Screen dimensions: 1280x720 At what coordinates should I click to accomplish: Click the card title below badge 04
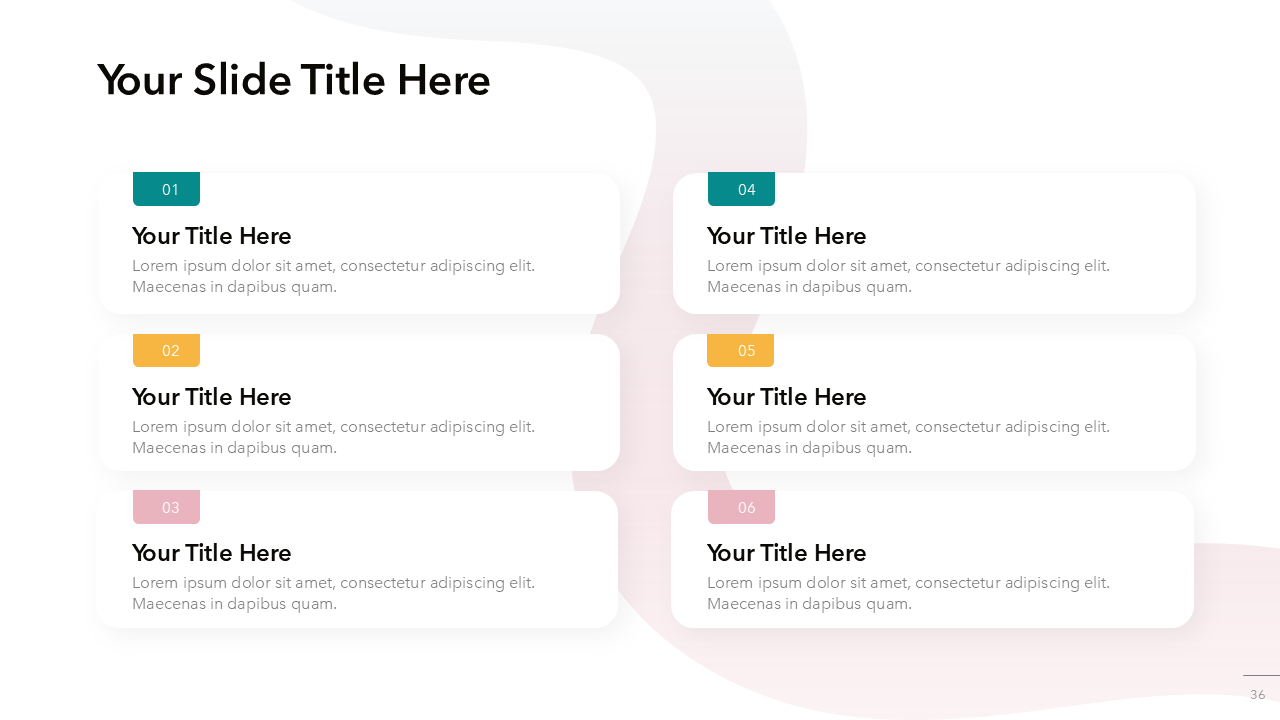coord(787,236)
